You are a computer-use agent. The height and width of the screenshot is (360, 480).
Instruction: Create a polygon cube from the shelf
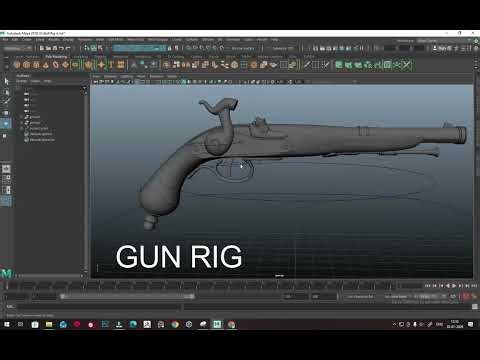(x=27, y=65)
